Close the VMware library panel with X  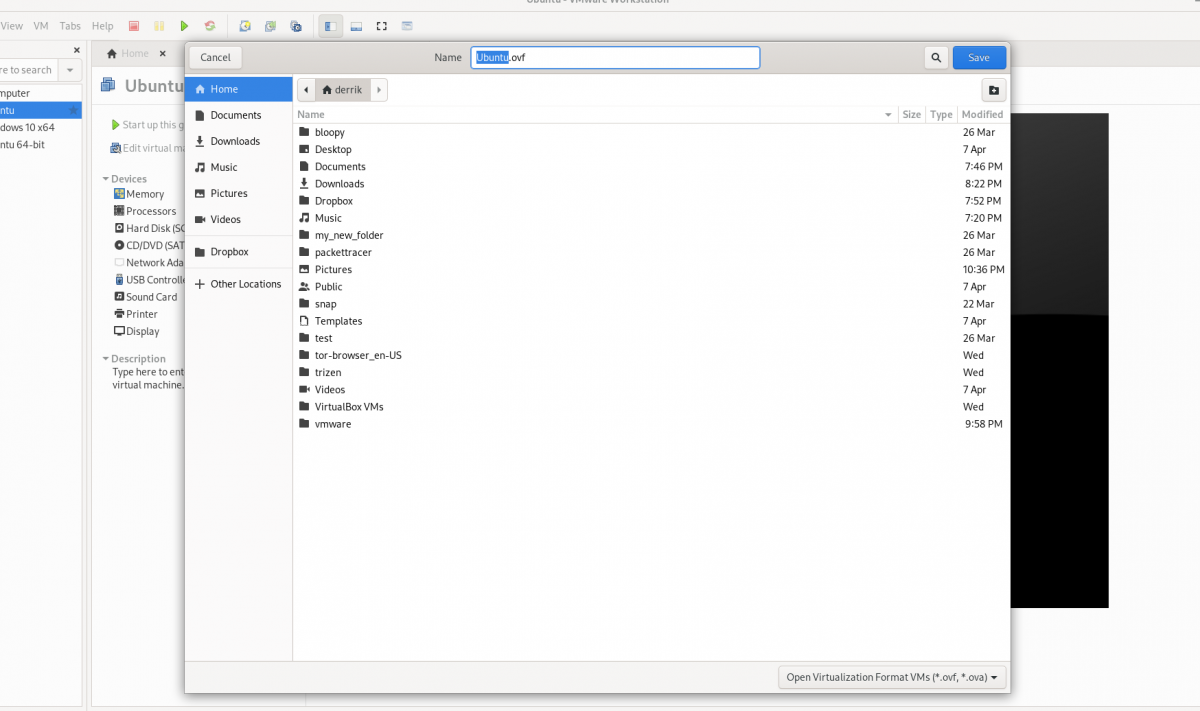click(77, 50)
